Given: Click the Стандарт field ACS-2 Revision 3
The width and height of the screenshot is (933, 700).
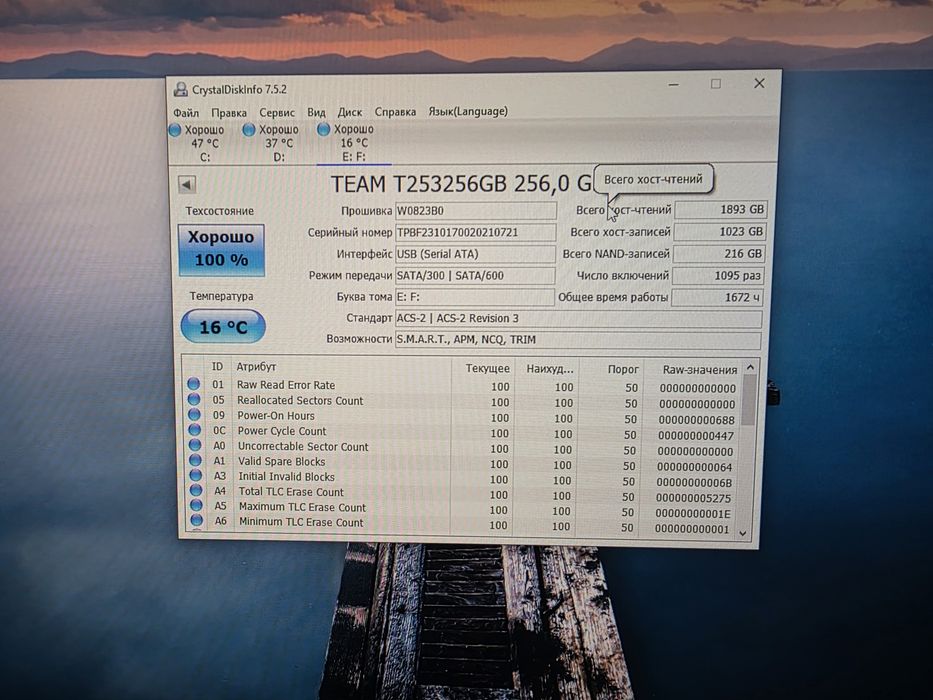Looking at the screenshot, I should pos(578,318).
